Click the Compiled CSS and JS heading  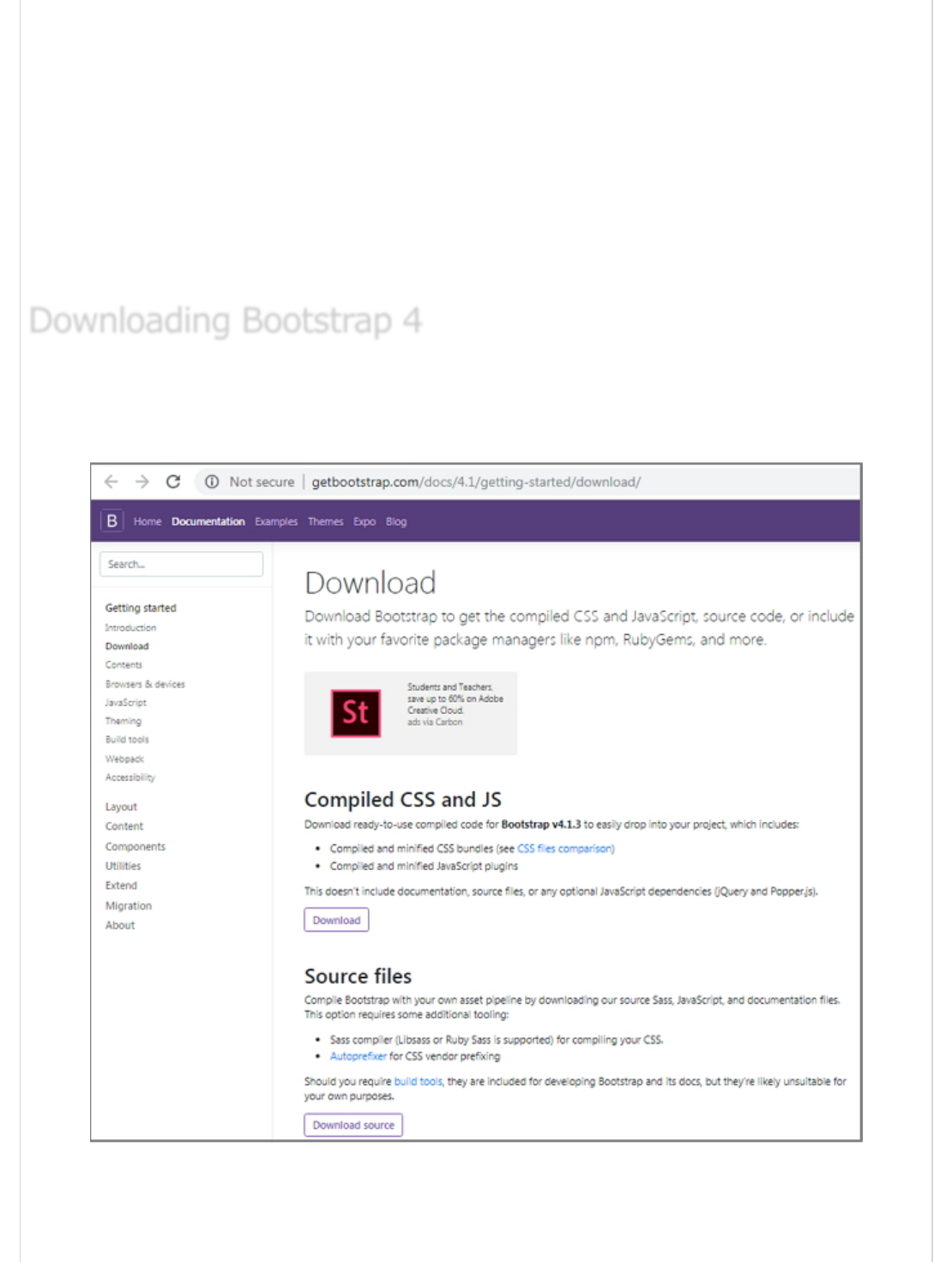coord(403,800)
